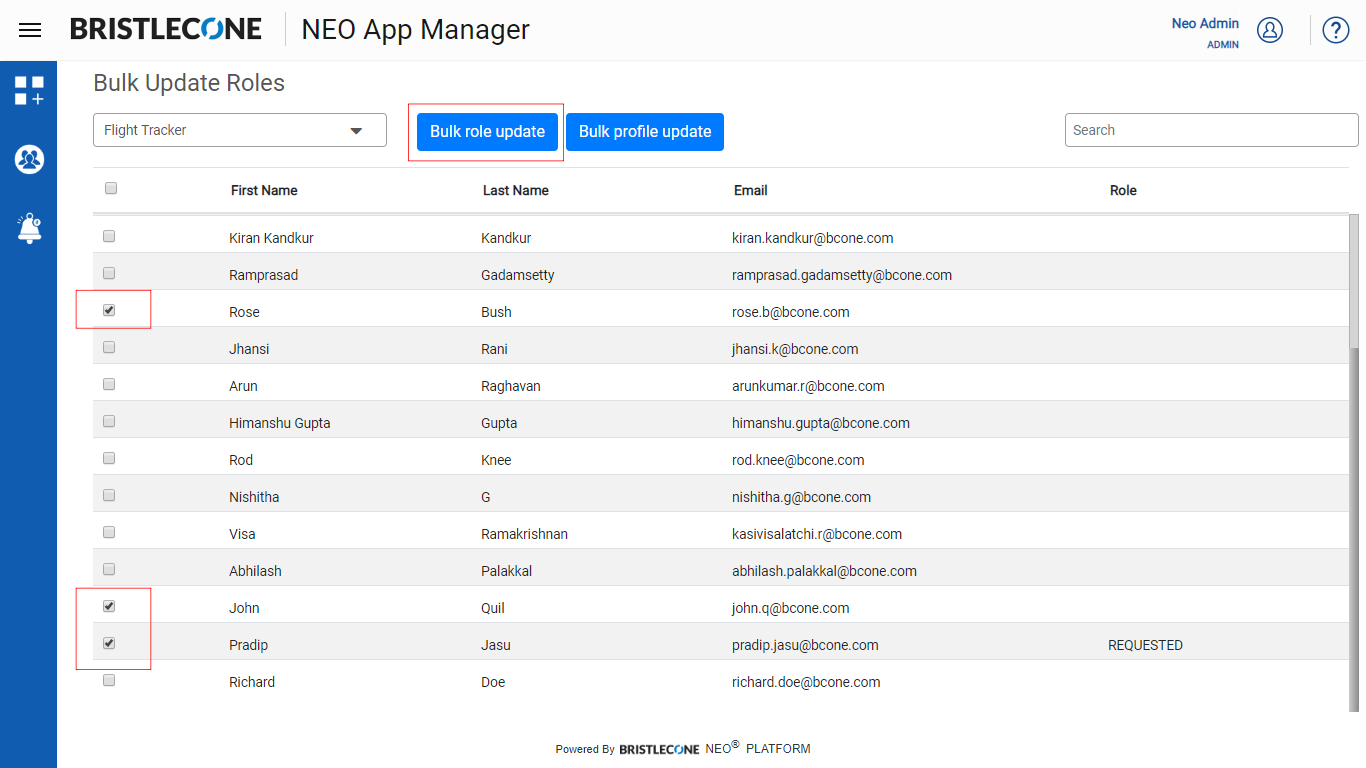Sort by the Email column header
The image size is (1366, 768).
pos(751,190)
